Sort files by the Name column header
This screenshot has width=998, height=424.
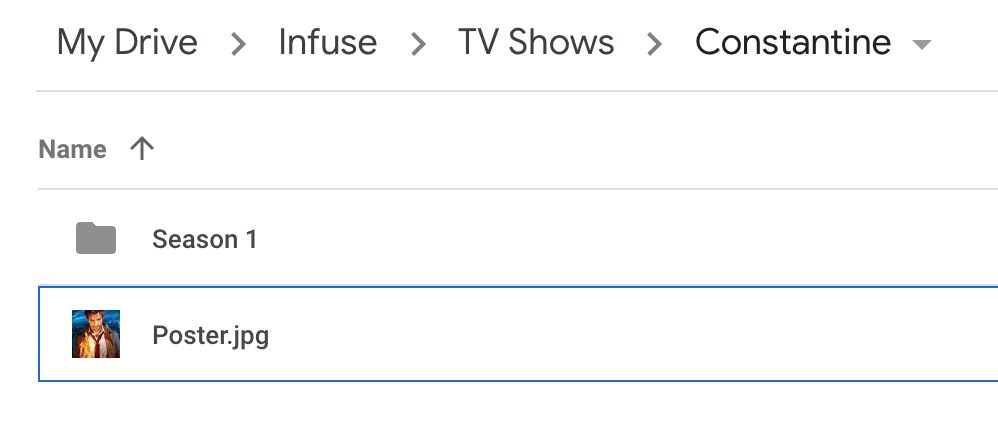point(72,149)
